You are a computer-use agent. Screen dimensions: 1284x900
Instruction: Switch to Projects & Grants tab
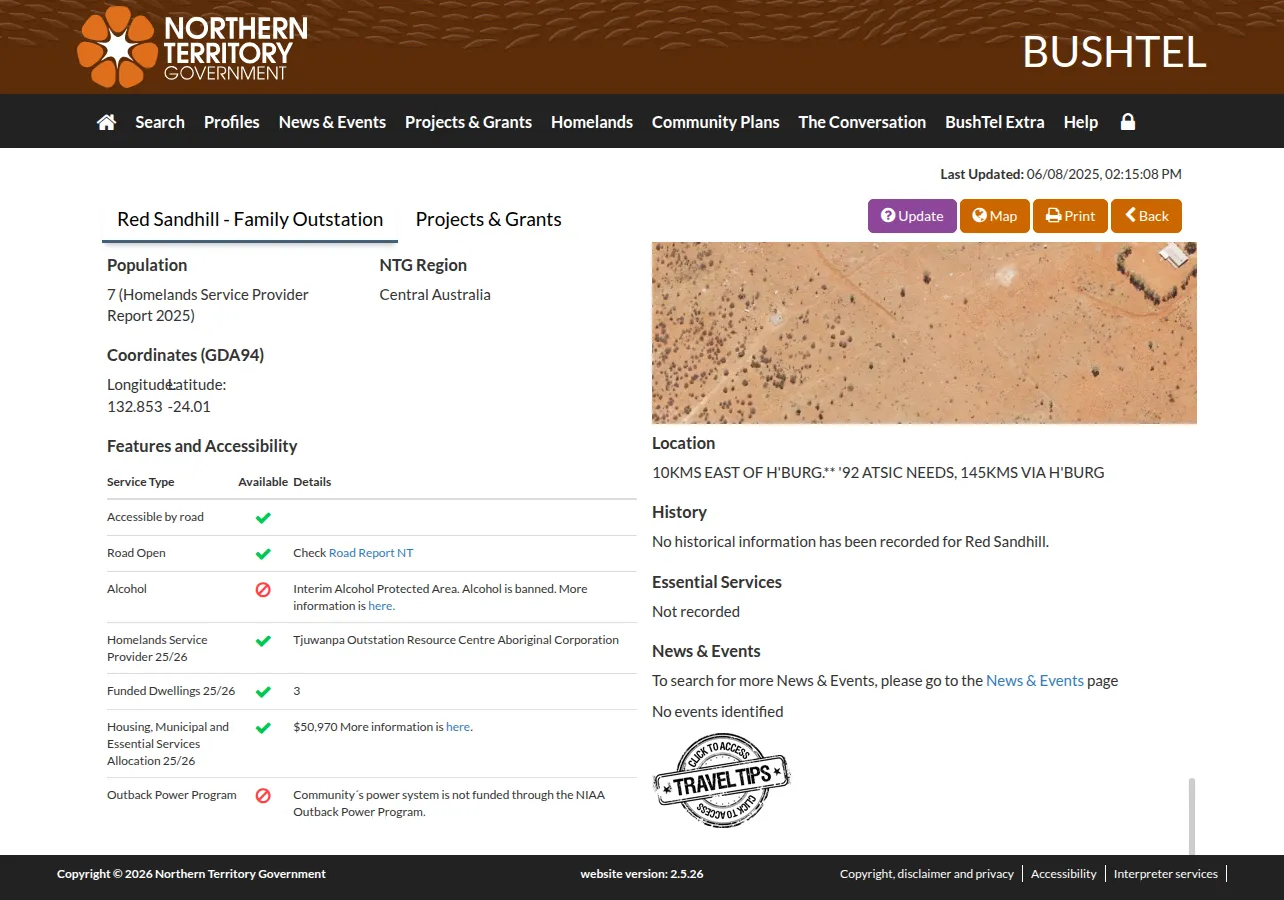pyautogui.click(x=489, y=219)
